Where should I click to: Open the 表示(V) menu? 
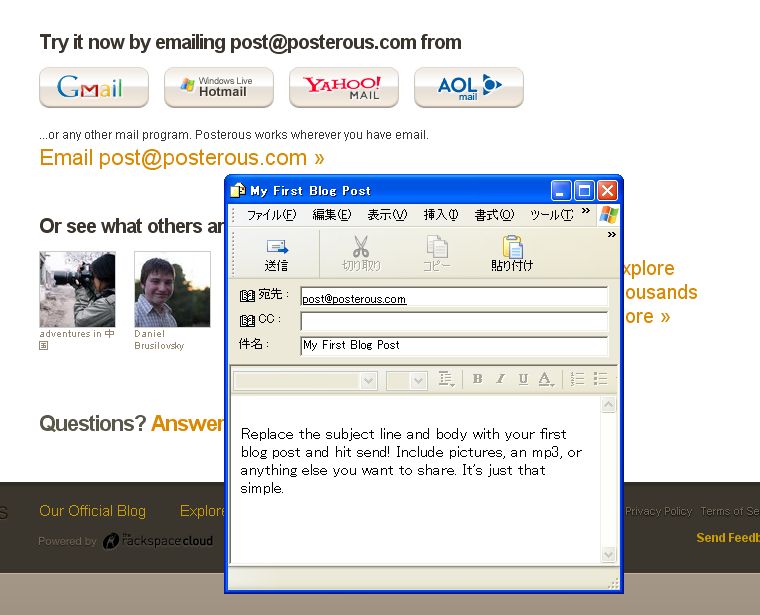pos(387,215)
